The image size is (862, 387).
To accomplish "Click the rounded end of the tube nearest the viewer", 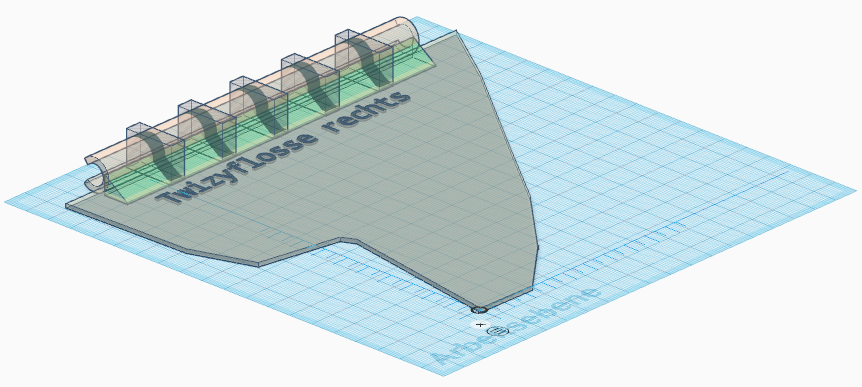I will coord(95,173).
